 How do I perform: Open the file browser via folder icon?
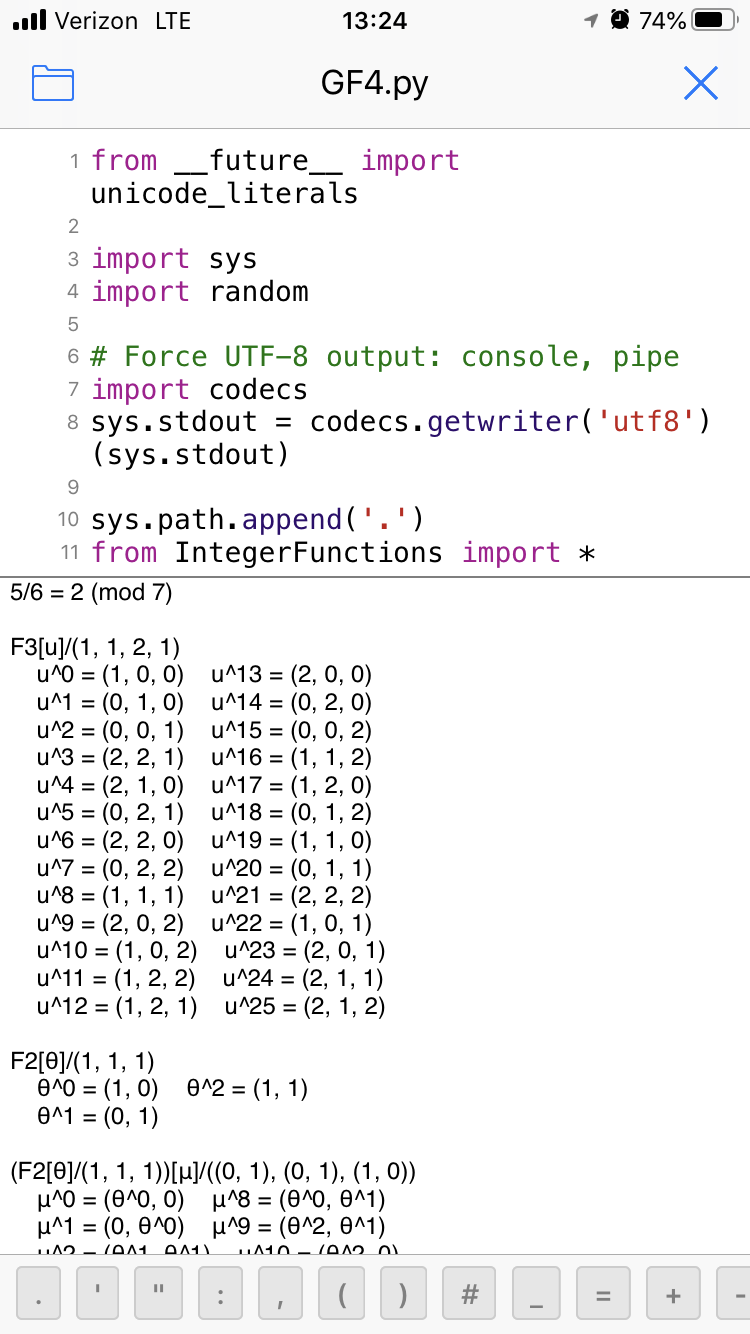click(50, 84)
